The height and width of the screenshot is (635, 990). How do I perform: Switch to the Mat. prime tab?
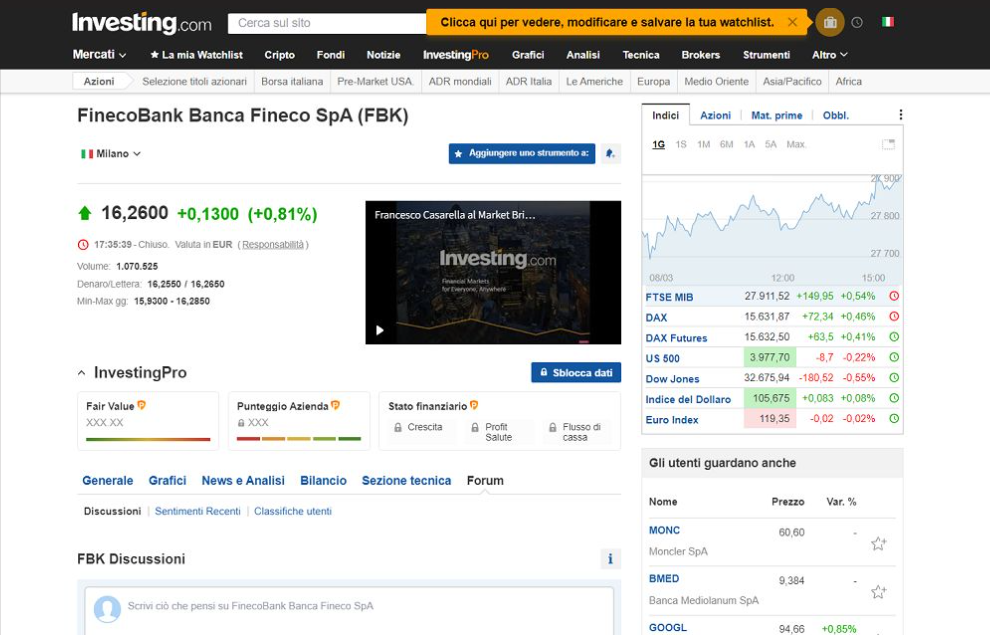point(777,116)
